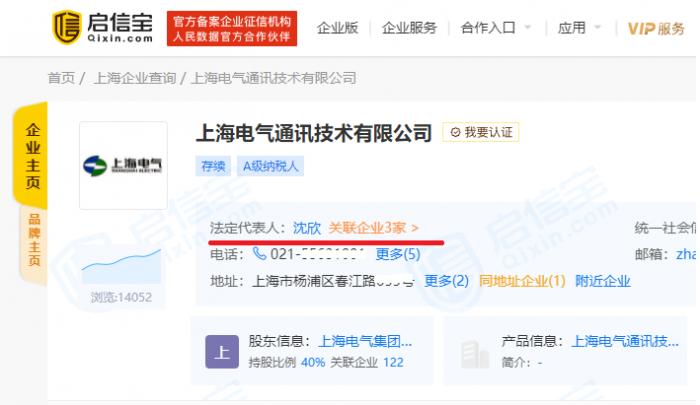The width and height of the screenshot is (700, 405).
Task: Click the 40% shareholding ratio
Action: click(x=313, y=362)
